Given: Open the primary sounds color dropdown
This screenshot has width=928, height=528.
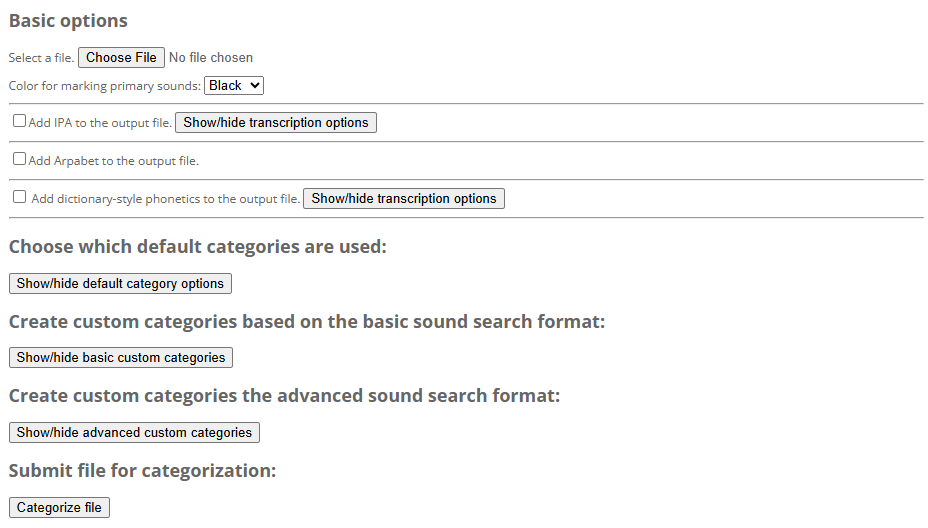Looking at the screenshot, I should click(x=234, y=86).
